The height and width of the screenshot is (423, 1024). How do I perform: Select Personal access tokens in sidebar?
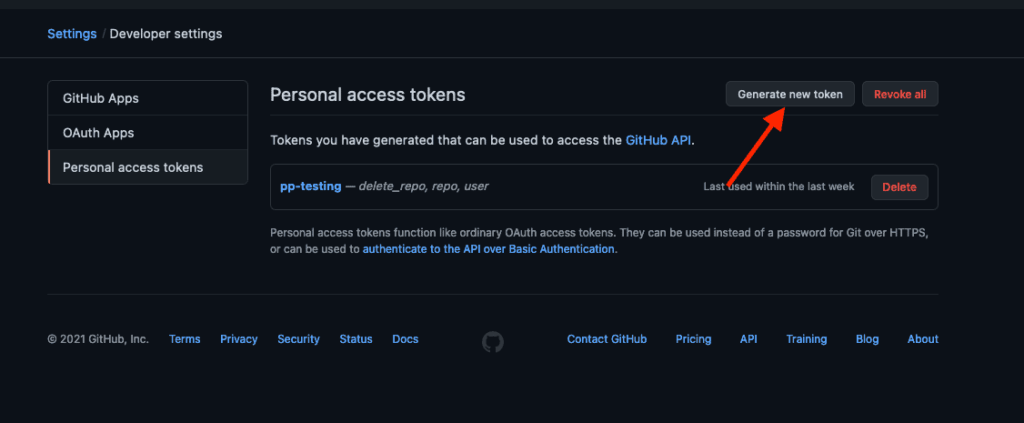point(148,167)
